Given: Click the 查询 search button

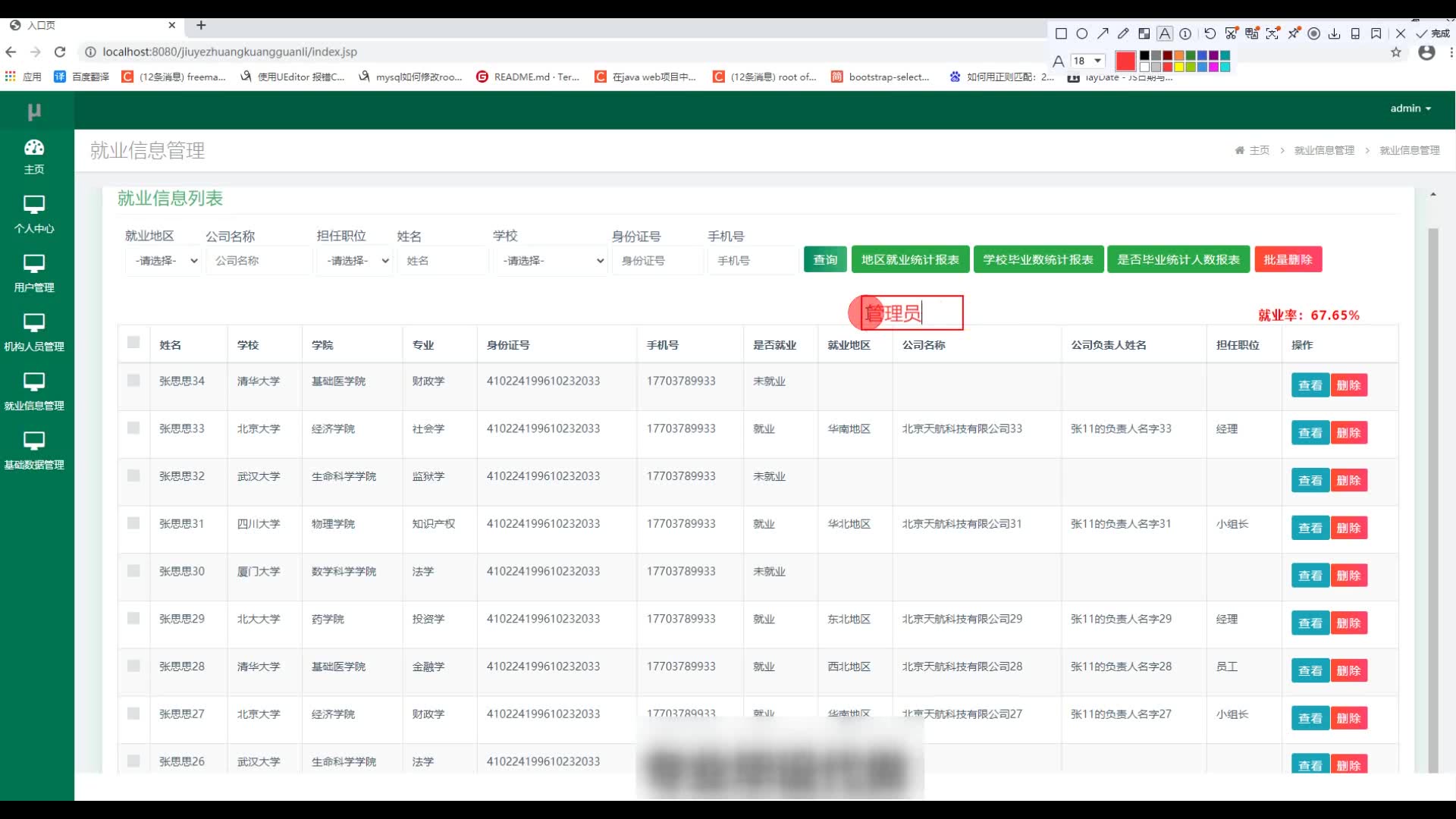Looking at the screenshot, I should pyautogui.click(x=825, y=259).
